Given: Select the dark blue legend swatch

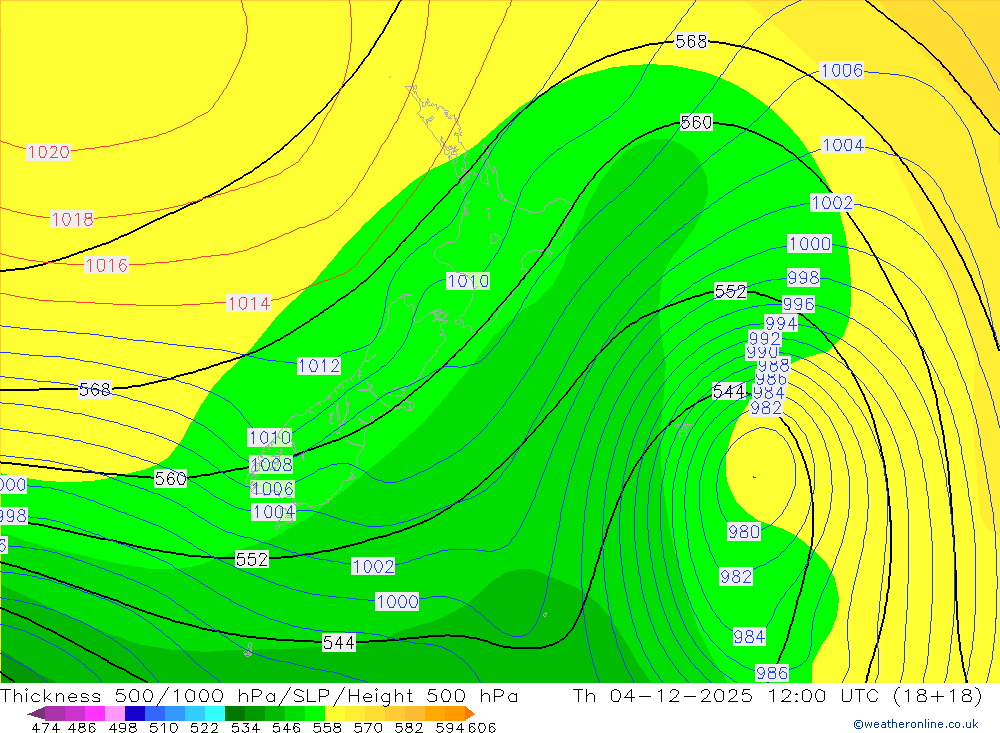Looking at the screenshot, I should point(135,713).
